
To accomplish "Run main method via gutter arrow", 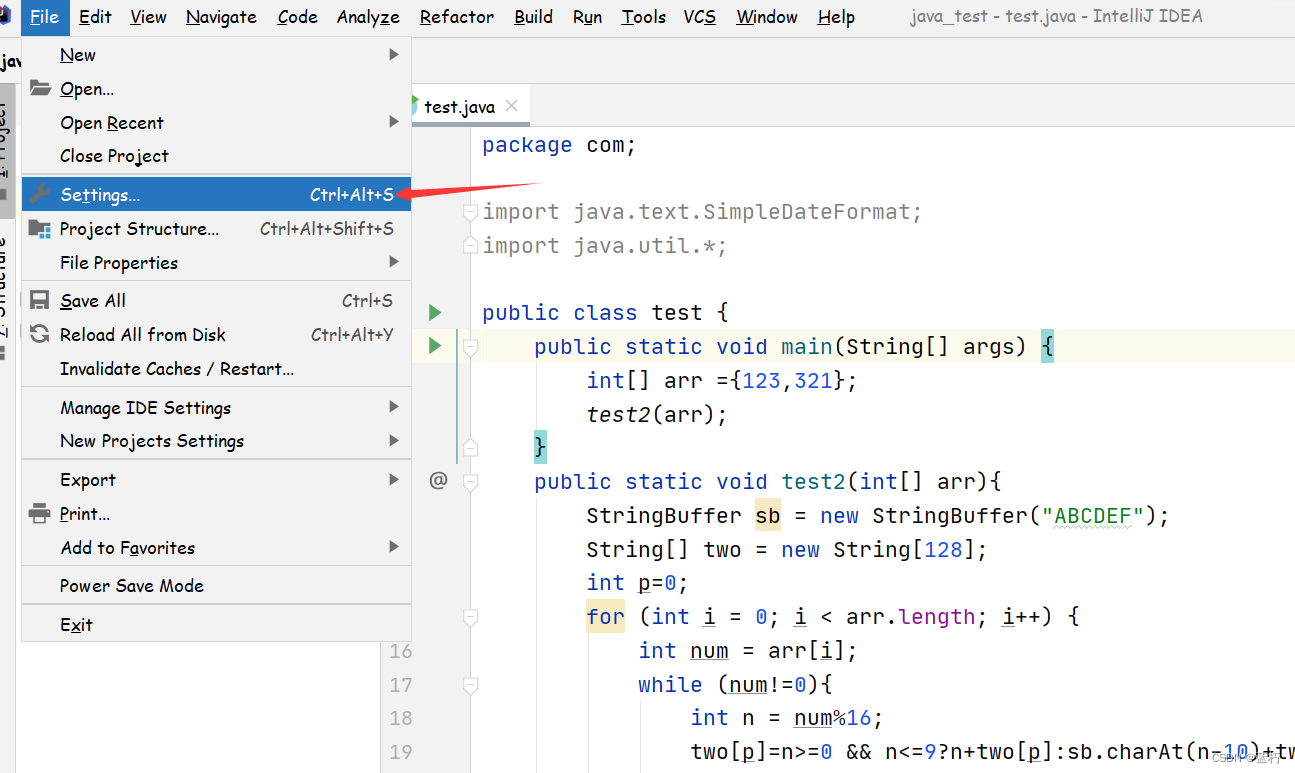I will pyautogui.click(x=435, y=346).
